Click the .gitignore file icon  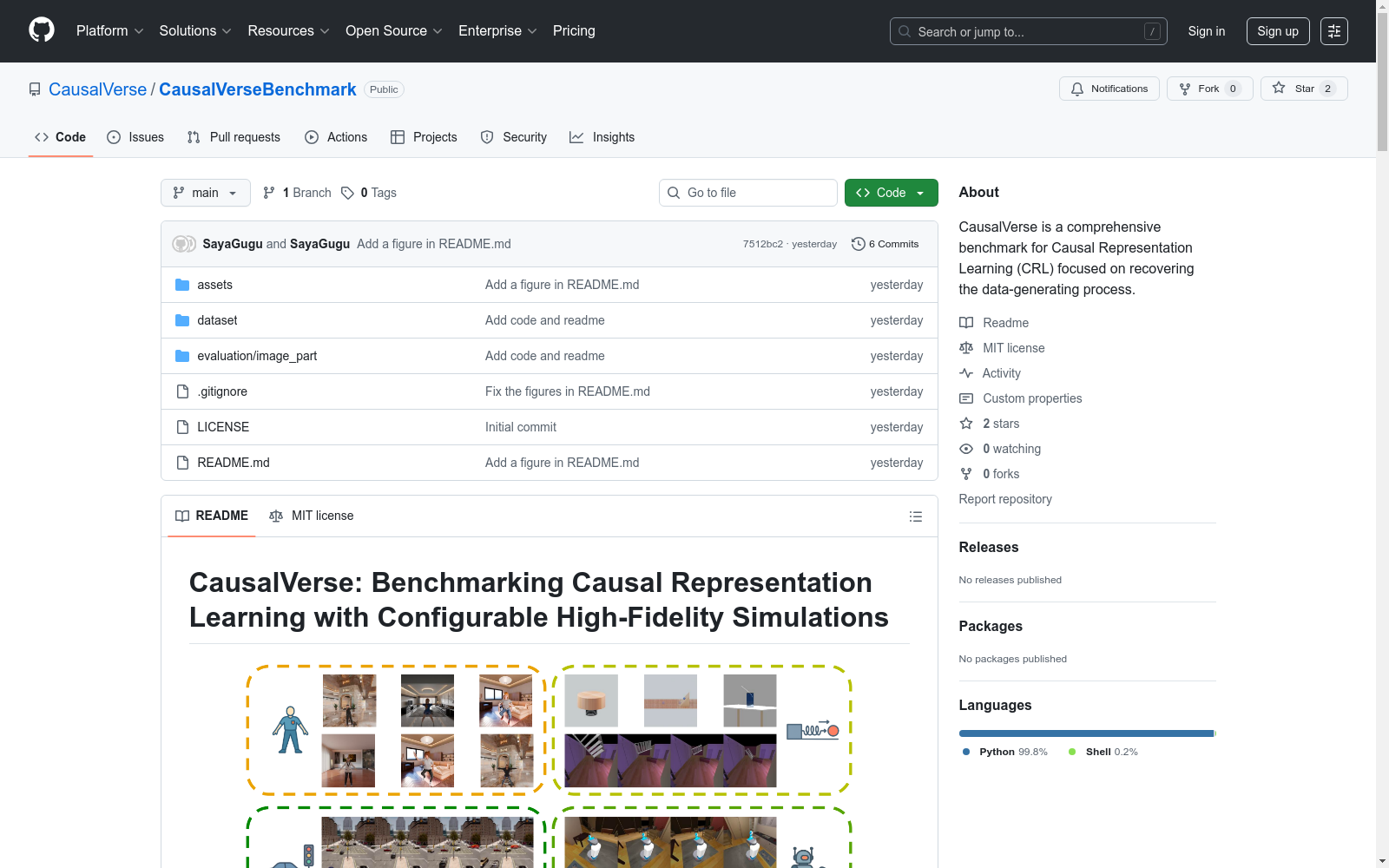(182, 391)
